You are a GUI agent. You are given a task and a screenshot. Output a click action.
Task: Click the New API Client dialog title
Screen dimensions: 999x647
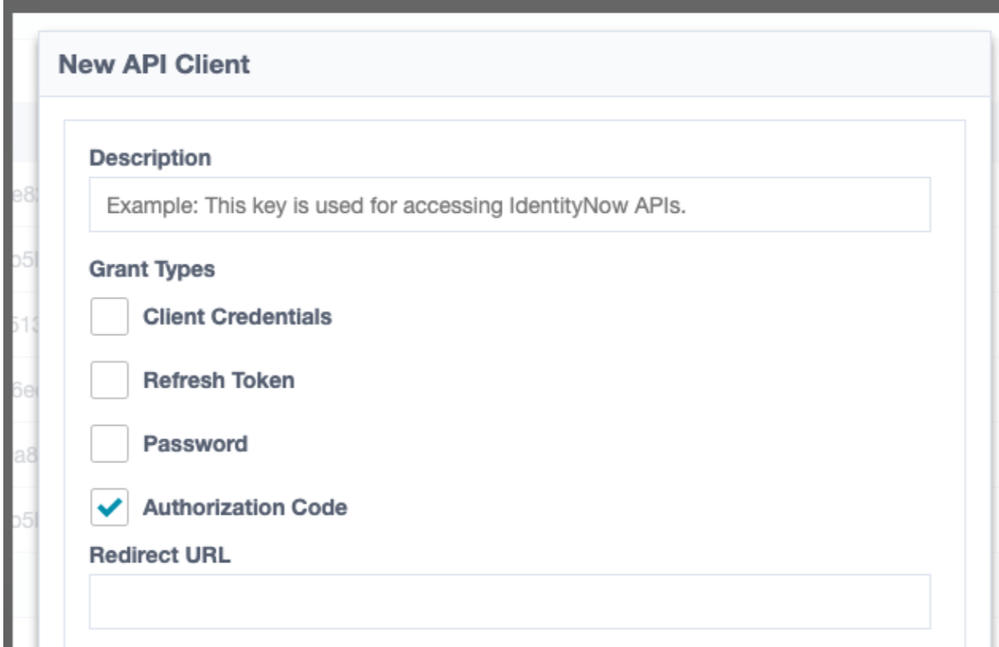pyautogui.click(x=154, y=65)
